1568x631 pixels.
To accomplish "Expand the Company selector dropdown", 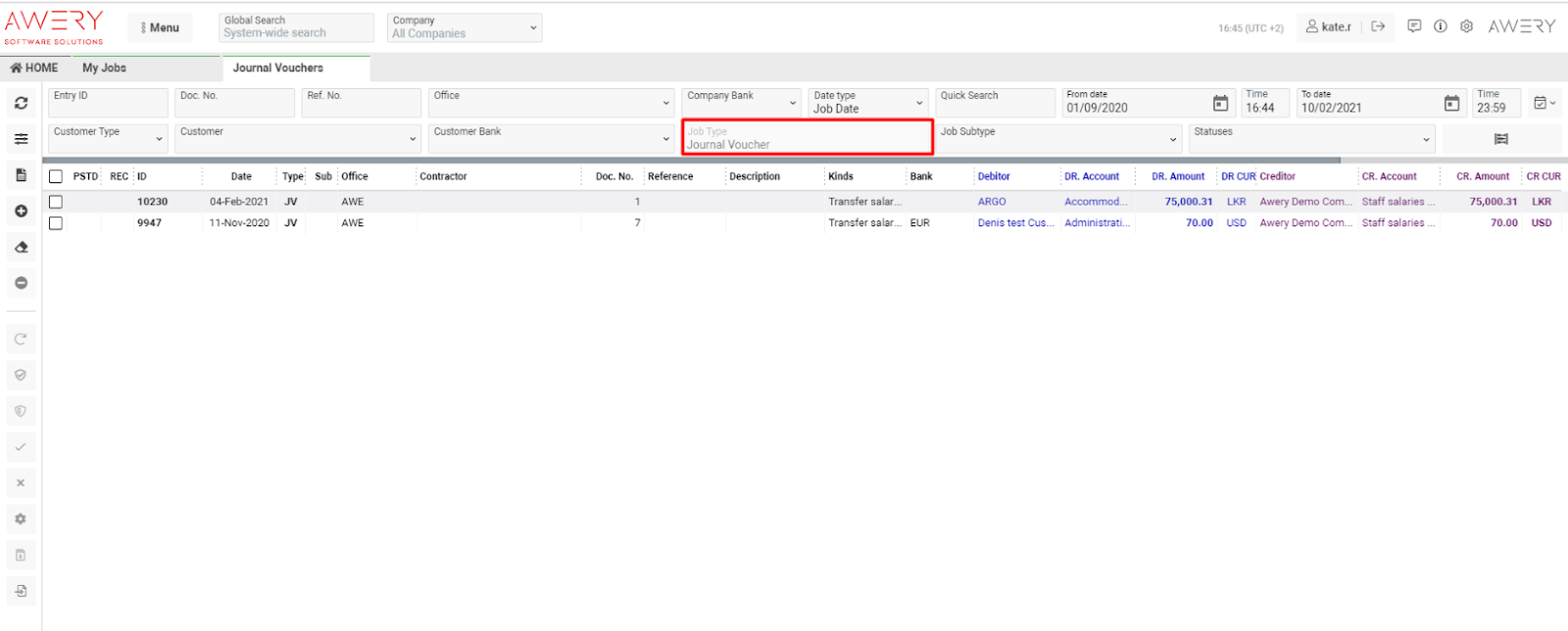I will coord(465,27).
